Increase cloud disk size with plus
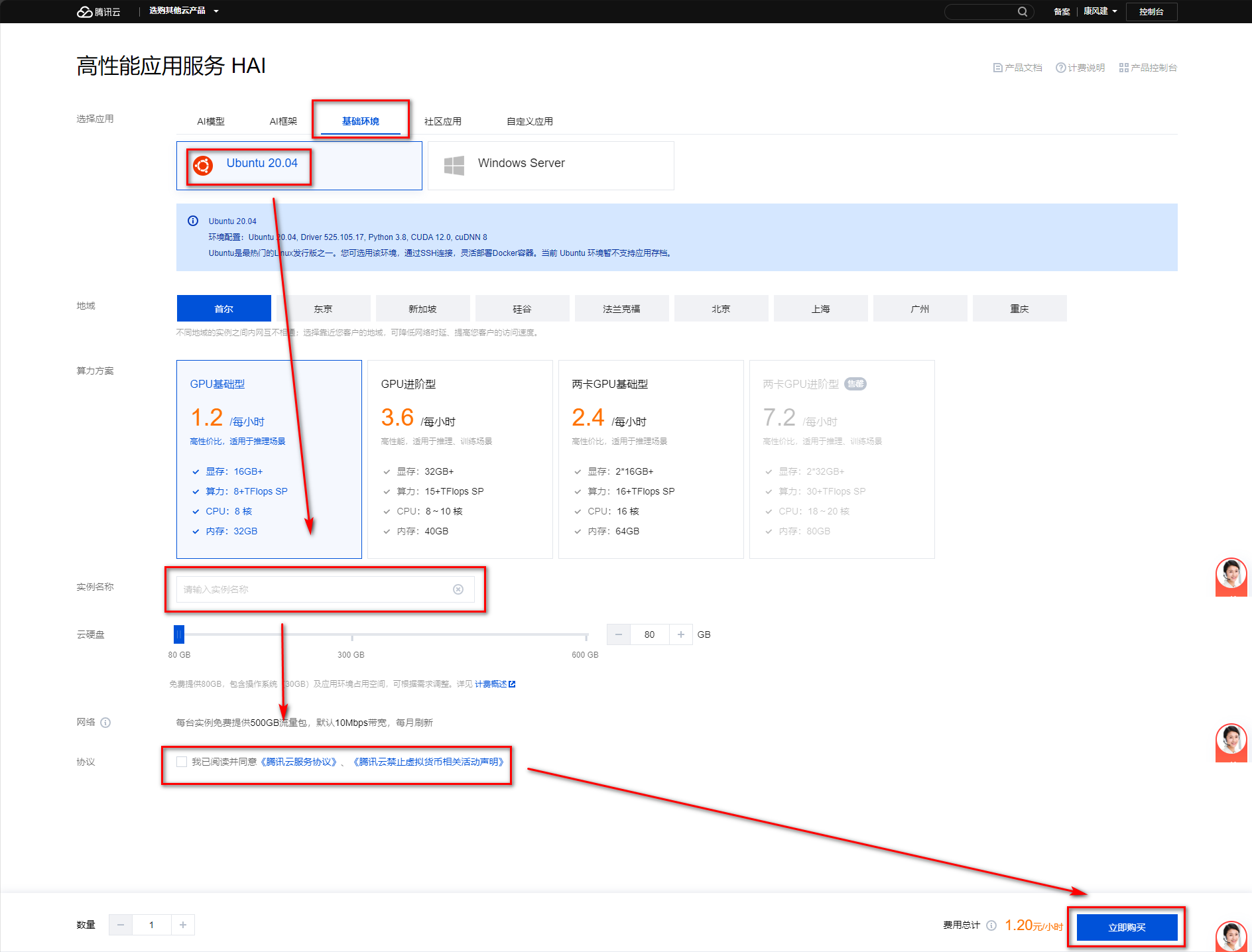The image size is (1252, 952). click(x=681, y=634)
